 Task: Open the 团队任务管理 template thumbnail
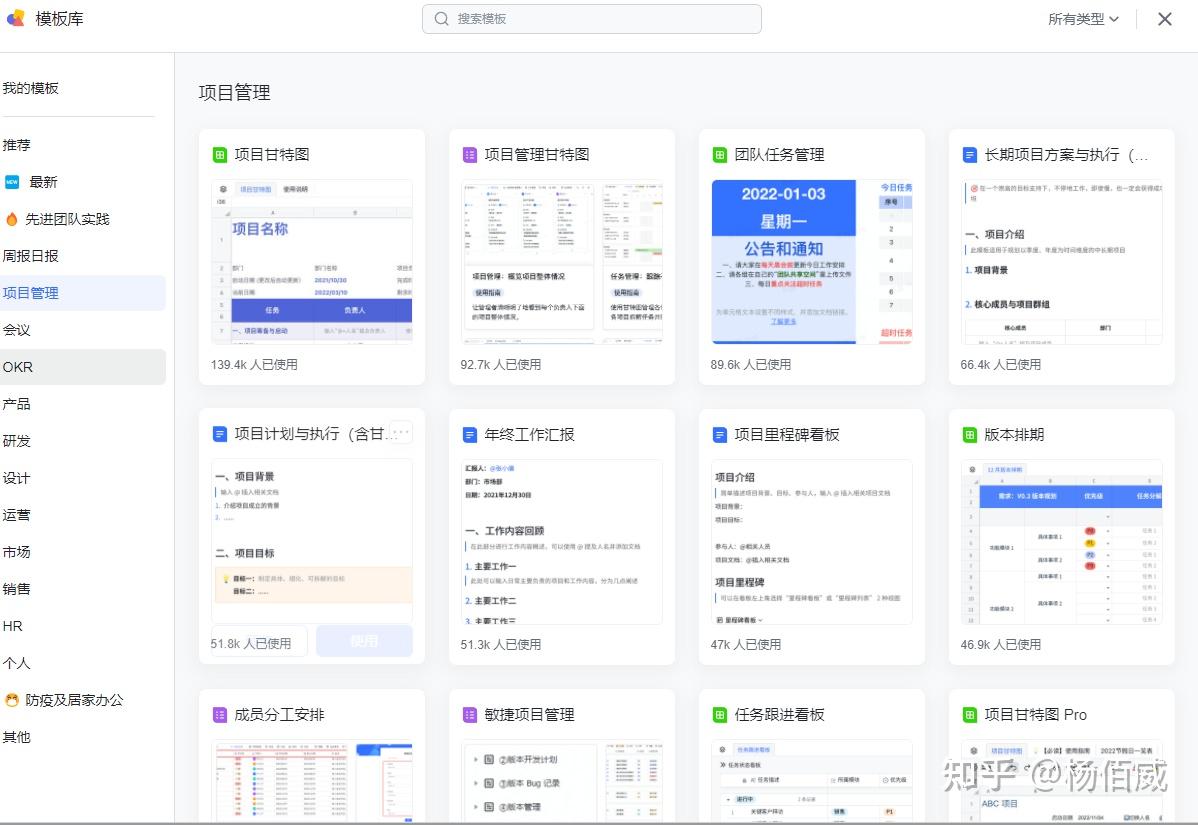pos(812,262)
